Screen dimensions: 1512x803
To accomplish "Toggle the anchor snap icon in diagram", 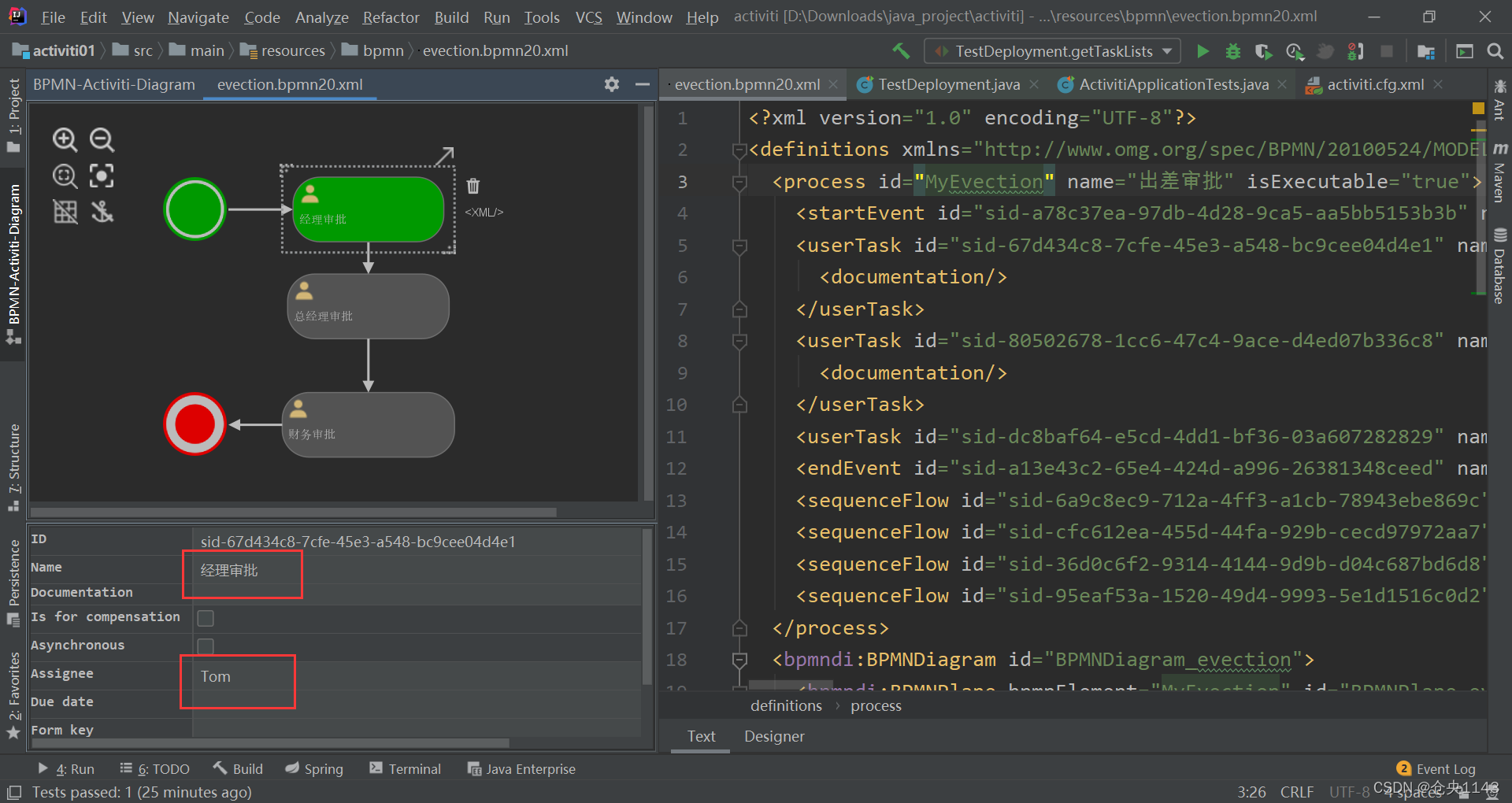I will (102, 211).
